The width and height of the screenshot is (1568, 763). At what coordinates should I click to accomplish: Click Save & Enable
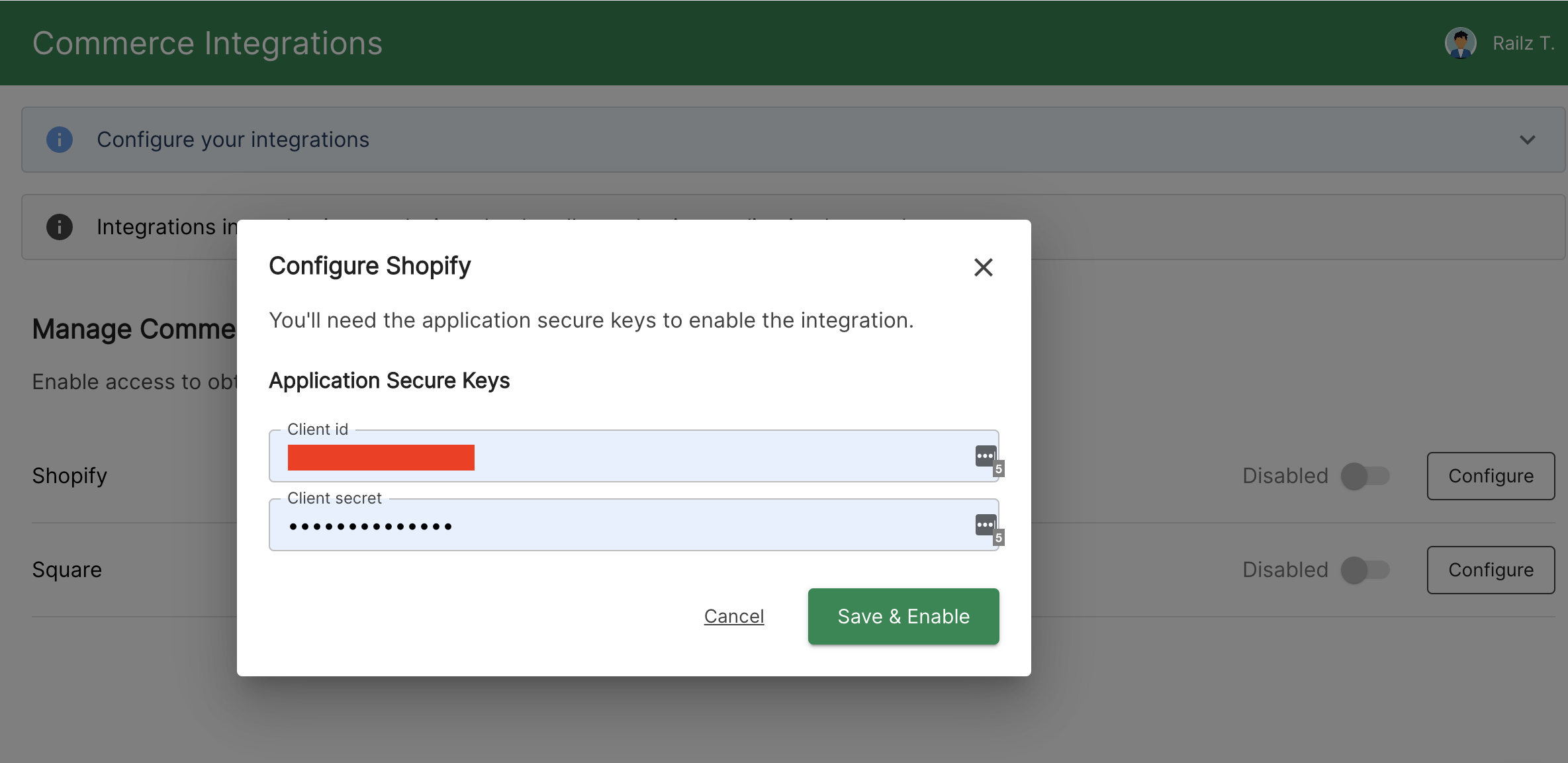coord(903,616)
